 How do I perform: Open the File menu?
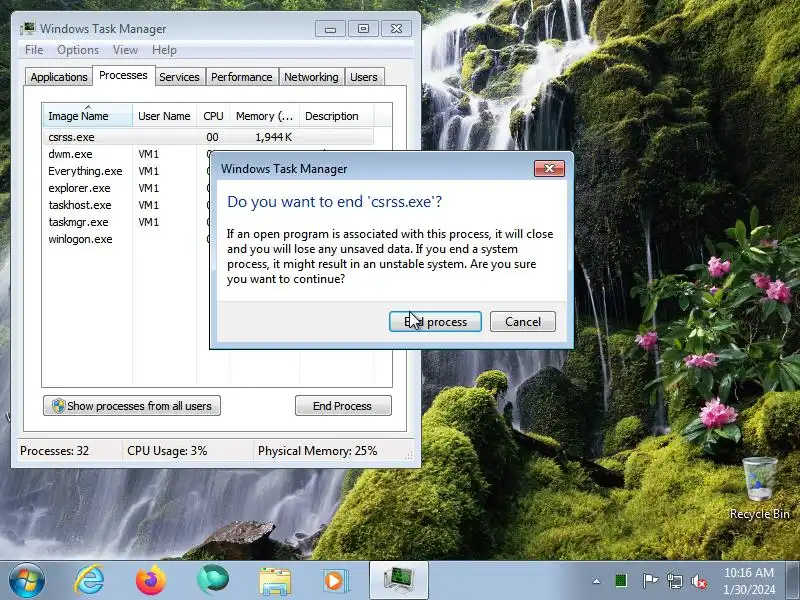(34, 50)
